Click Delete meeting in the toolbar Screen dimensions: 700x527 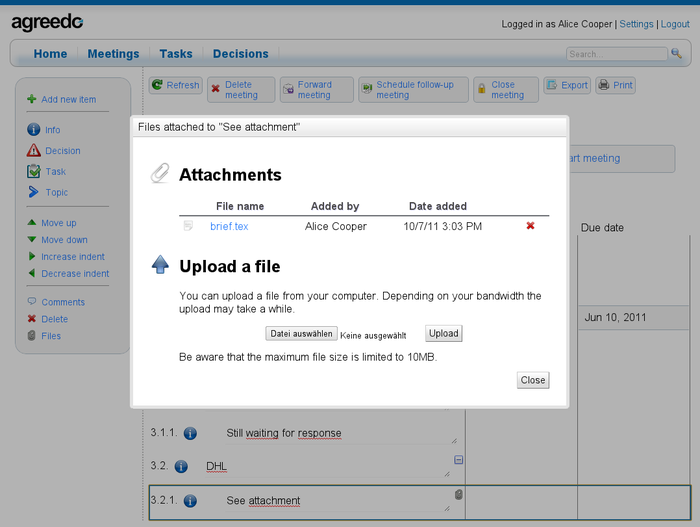pyautogui.click(x=237, y=90)
